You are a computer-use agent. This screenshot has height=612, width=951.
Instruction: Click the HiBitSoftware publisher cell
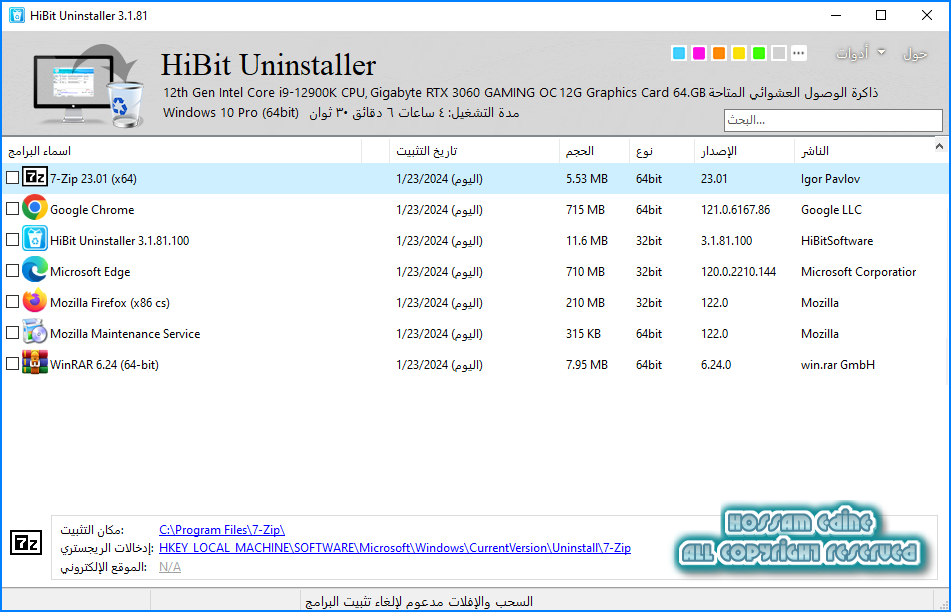click(x=837, y=241)
